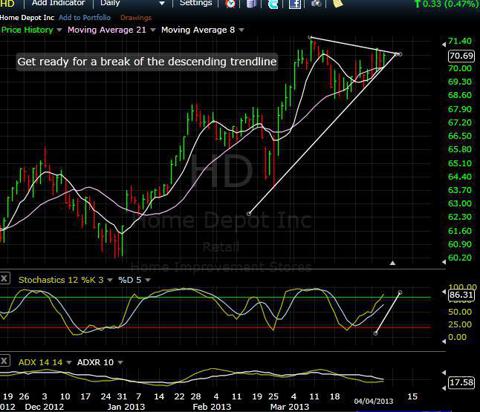Click the yellow note icon
Screen dimensions: 480x412
(338, 4)
